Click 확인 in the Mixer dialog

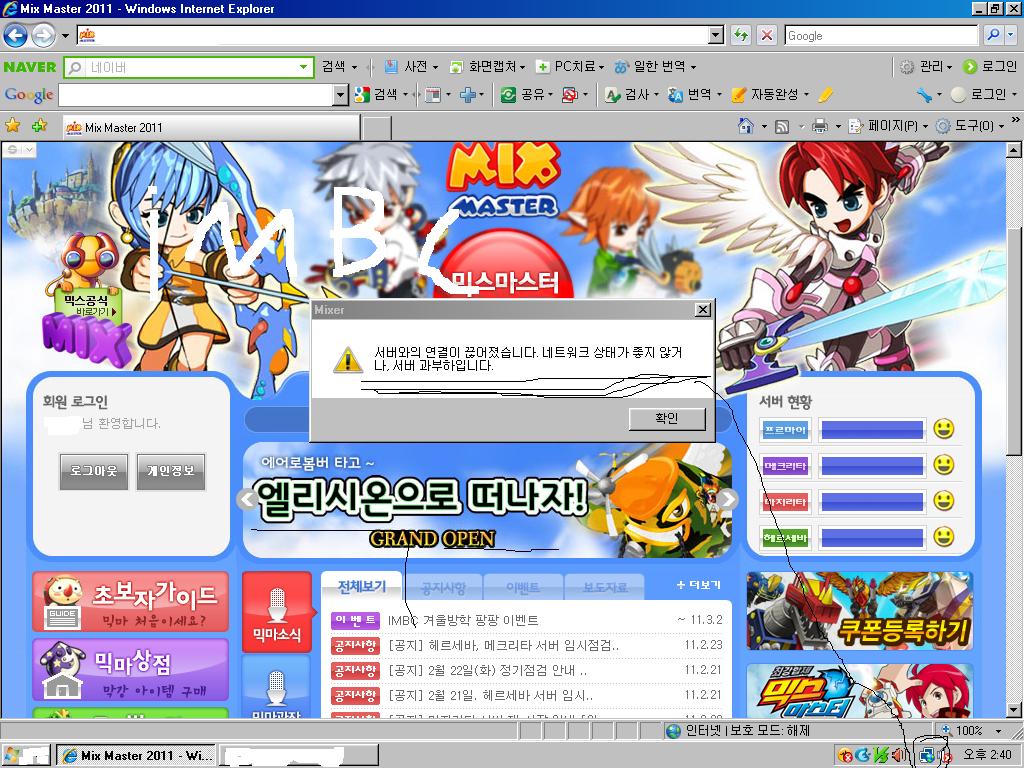click(667, 419)
